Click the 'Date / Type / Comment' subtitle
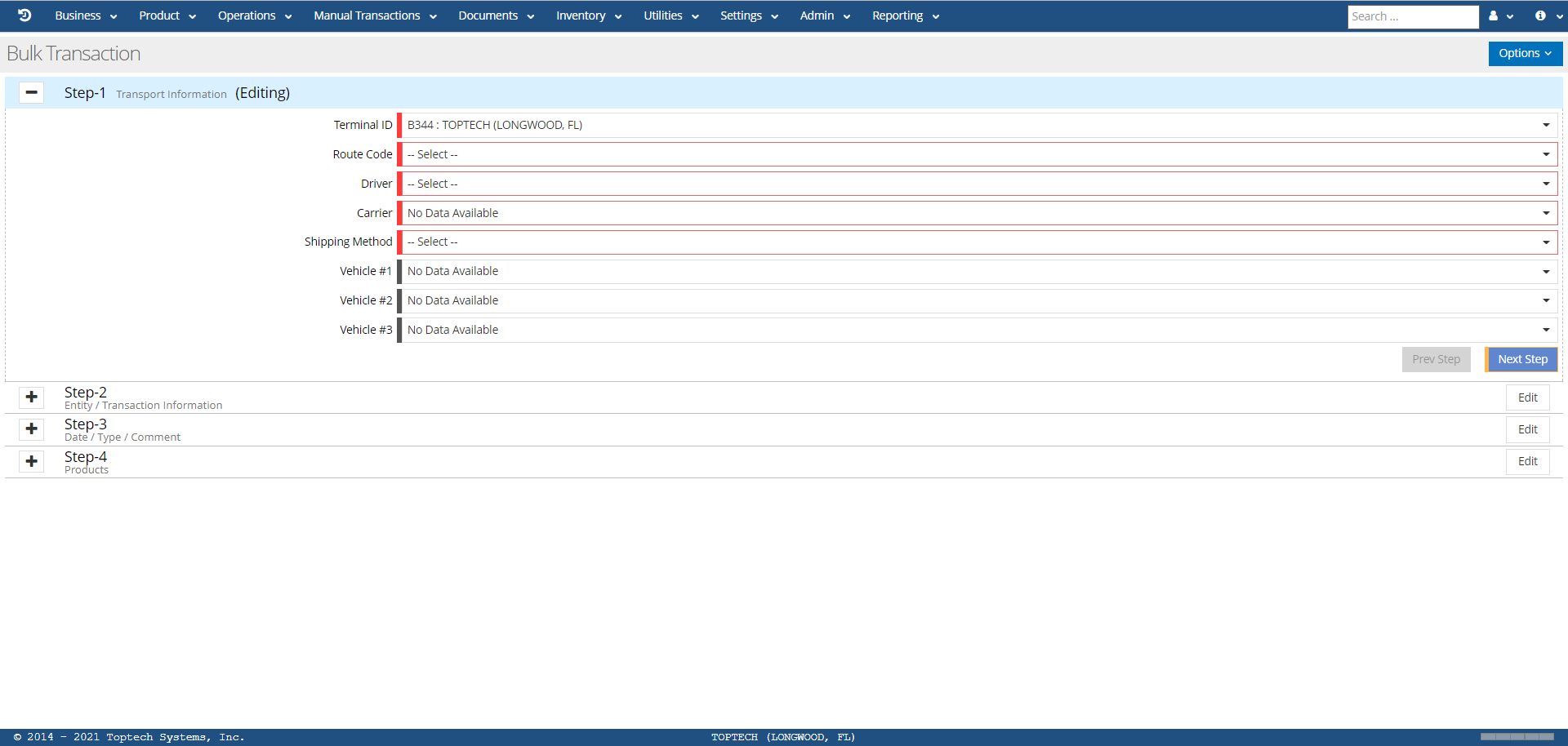 (122, 437)
